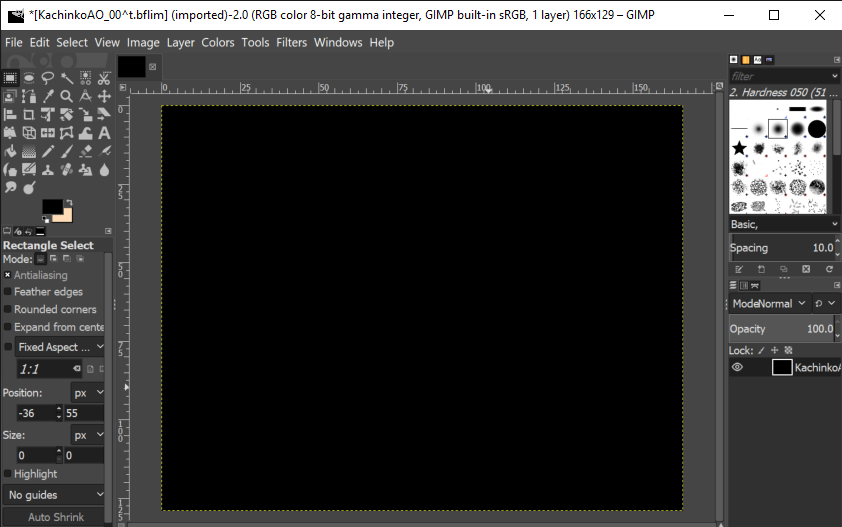Select the Select by Color tool
842x527 pixels.
click(x=85, y=78)
